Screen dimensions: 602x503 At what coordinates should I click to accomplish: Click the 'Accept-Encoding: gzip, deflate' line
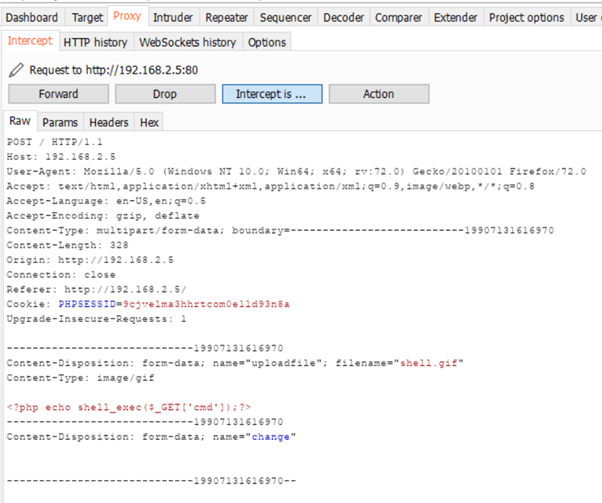click(103, 216)
